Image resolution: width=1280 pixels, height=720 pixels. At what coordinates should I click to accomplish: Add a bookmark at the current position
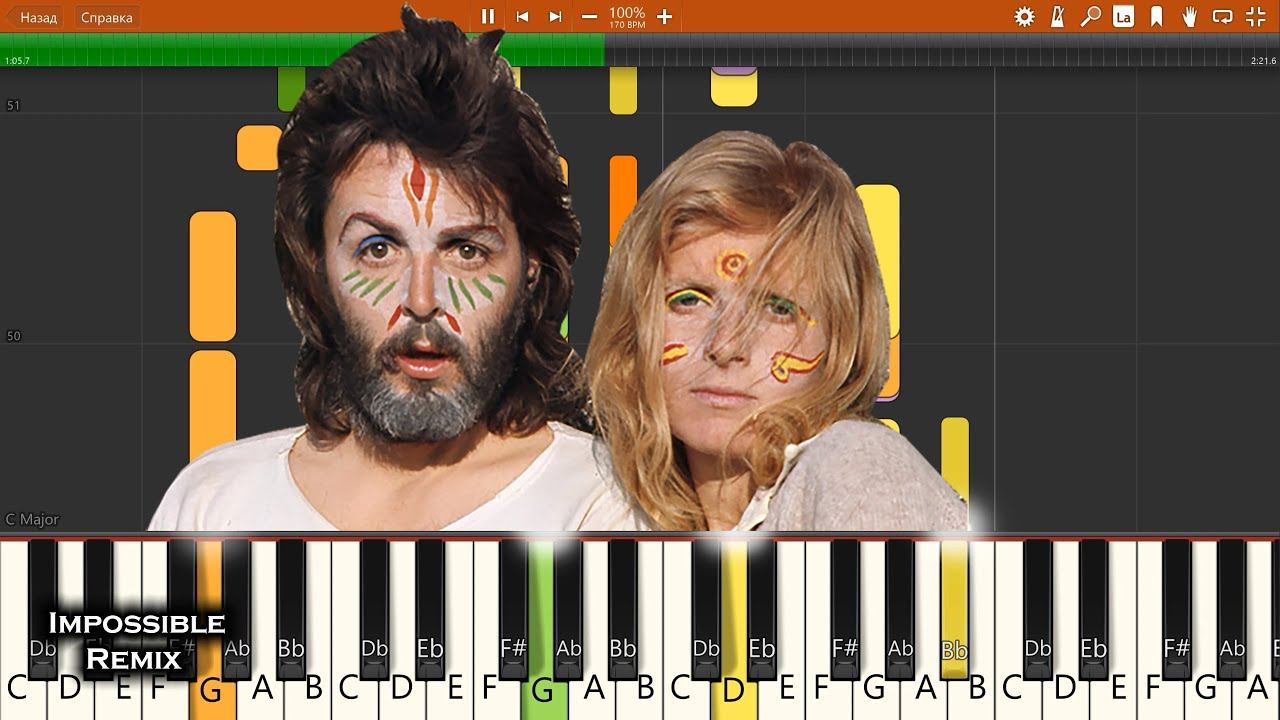[x=1156, y=16]
